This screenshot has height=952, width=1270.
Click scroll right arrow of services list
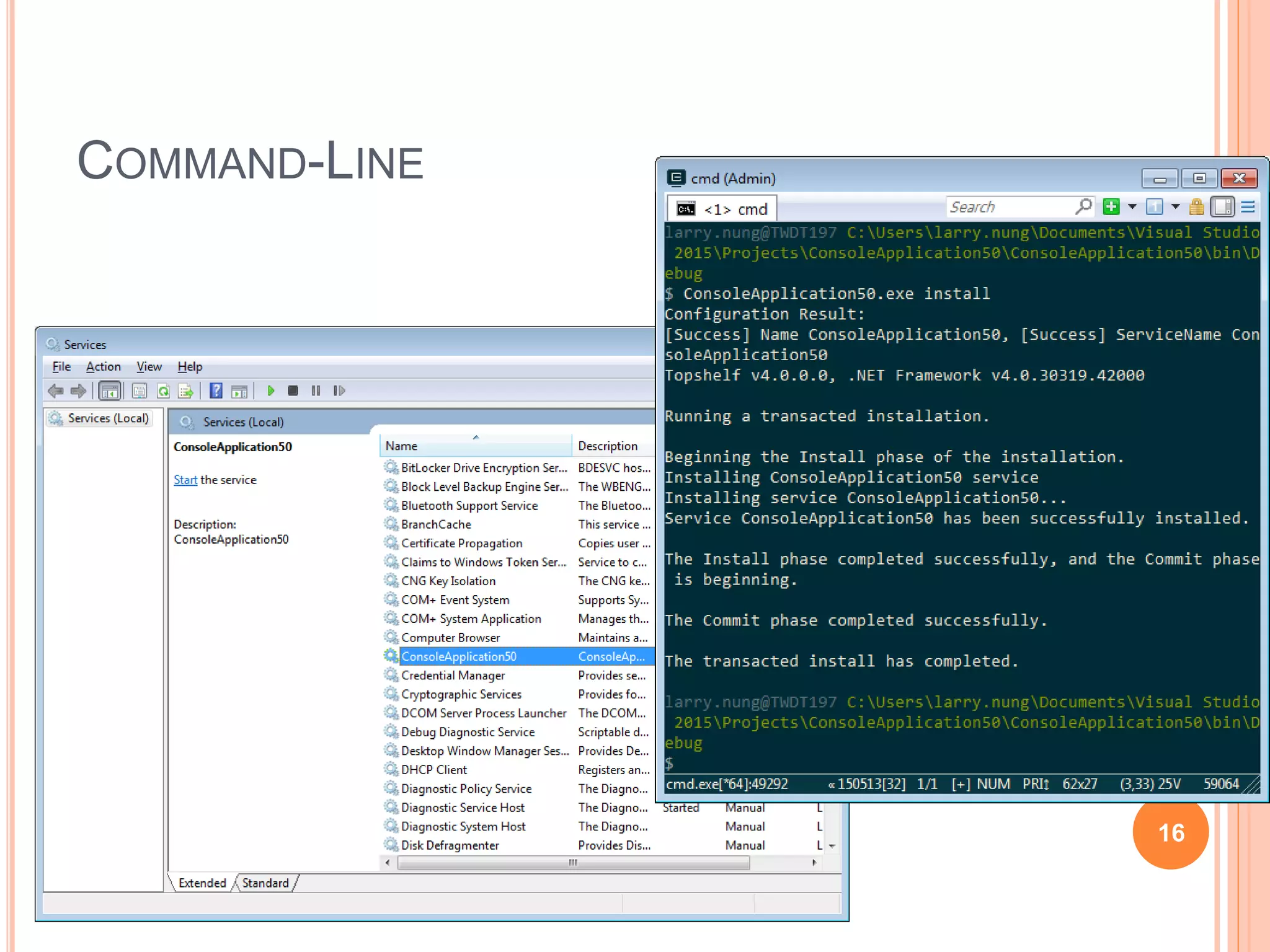click(x=814, y=863)
